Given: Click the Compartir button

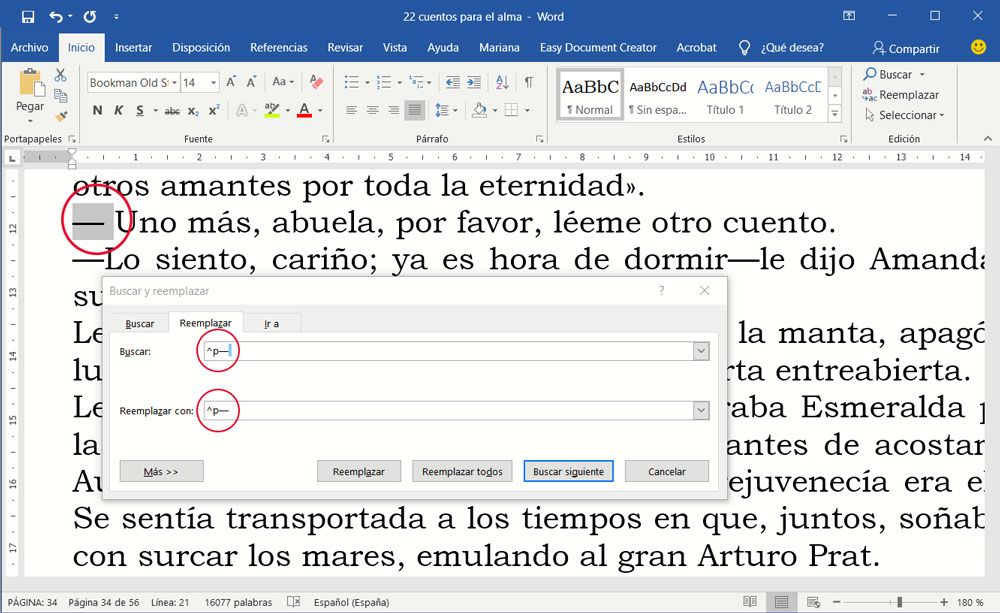Looking at the screenshot, I should coord(906,48).
